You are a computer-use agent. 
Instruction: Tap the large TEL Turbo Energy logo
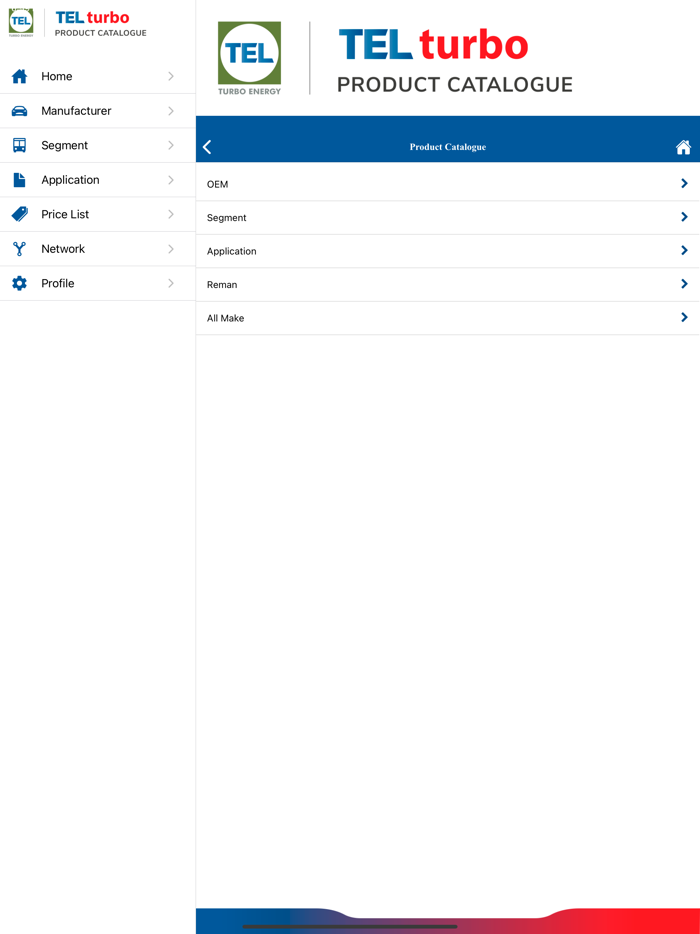pyautogui.click(x=249, y=58)
